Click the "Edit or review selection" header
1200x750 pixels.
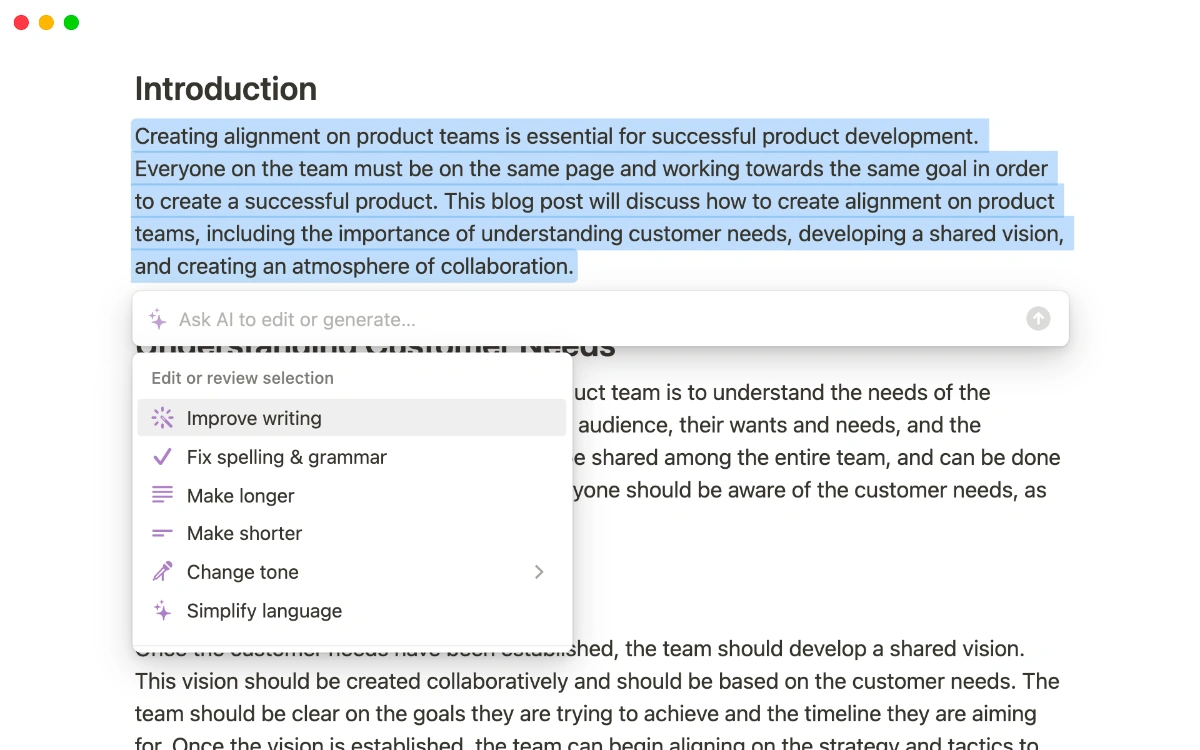242,378
